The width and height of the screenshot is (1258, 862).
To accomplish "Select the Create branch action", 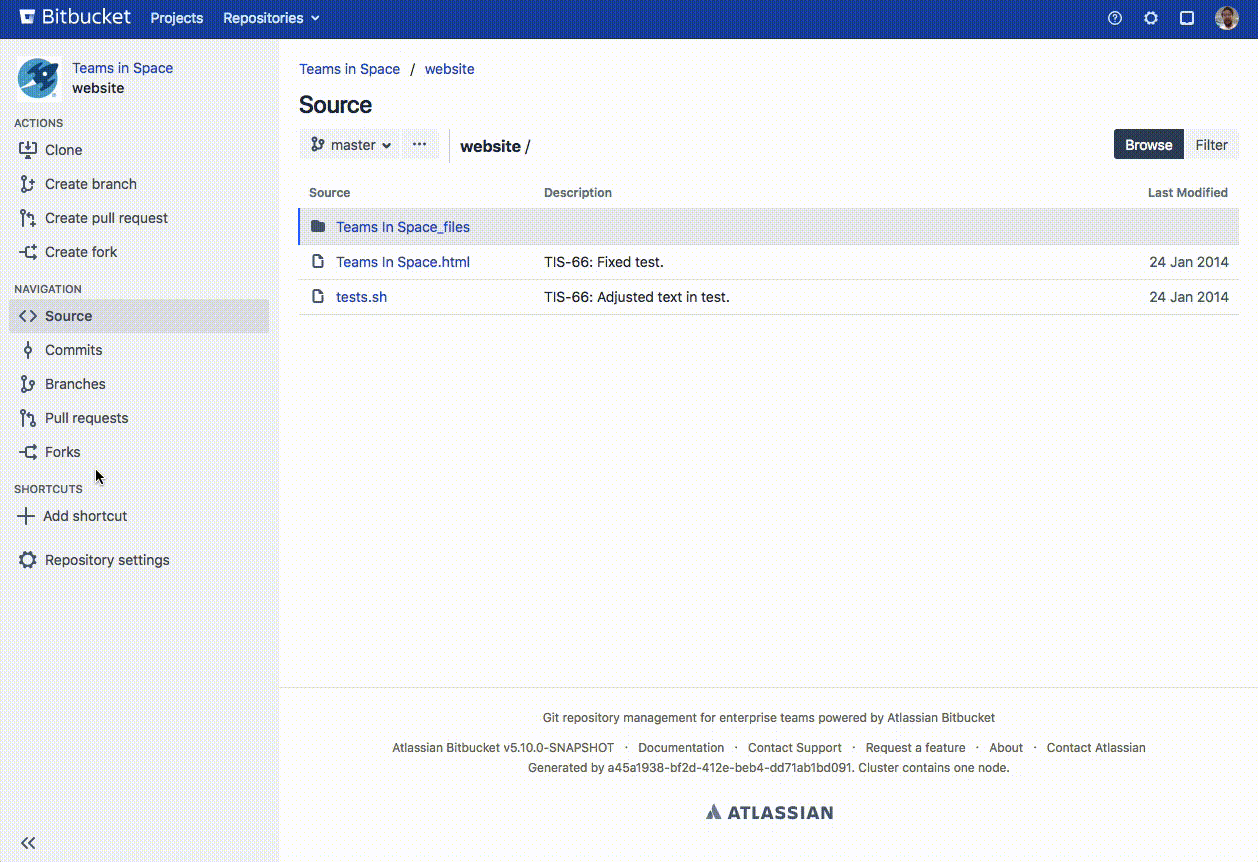I will click(x=89, y=184).
